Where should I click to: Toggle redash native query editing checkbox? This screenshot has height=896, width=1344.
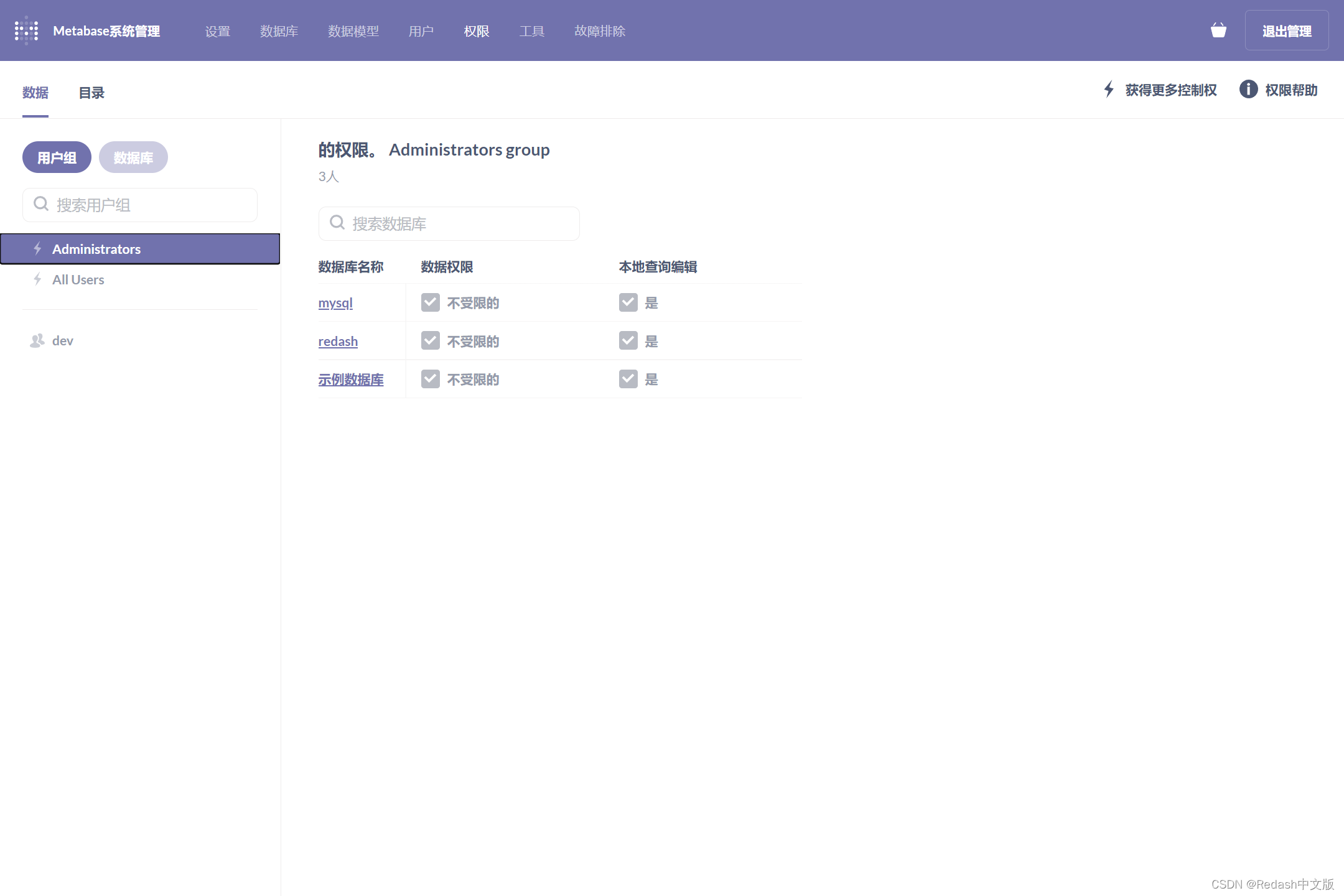(x=628, y=340)
